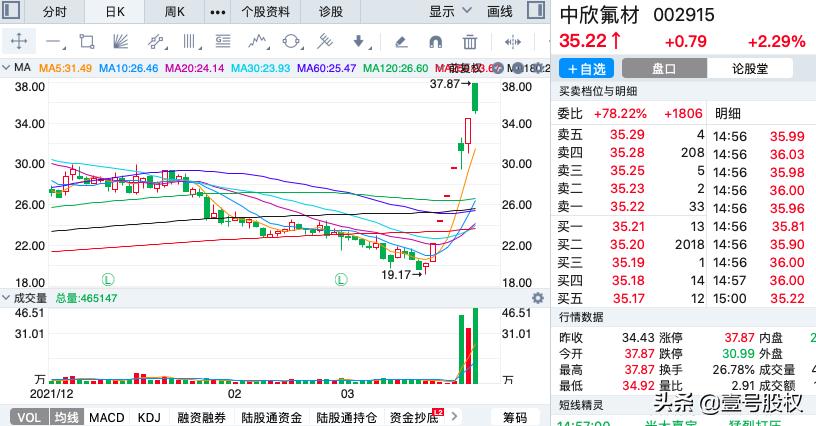Click the MA5:31.49 label
Viewport: 816px width, 426px height.
[66, 68]
